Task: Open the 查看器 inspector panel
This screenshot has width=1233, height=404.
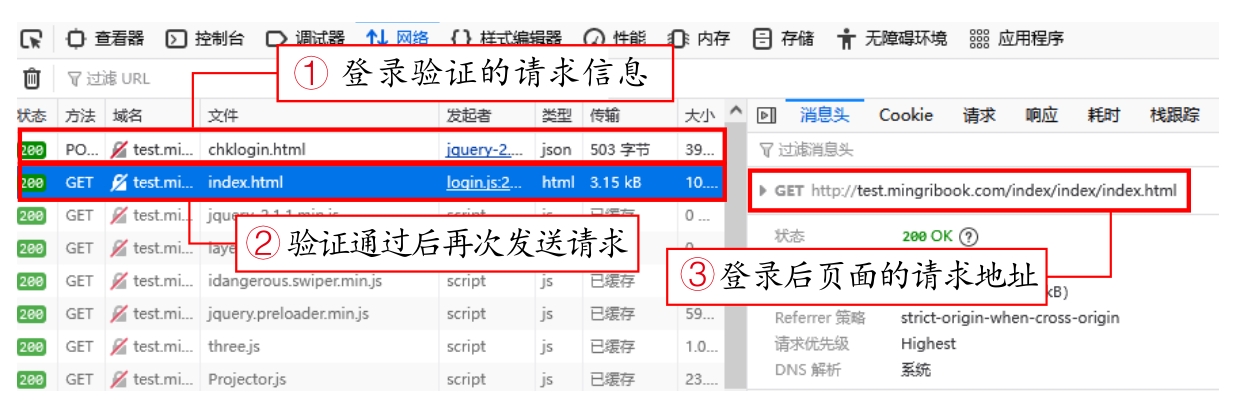Action: 105,39
